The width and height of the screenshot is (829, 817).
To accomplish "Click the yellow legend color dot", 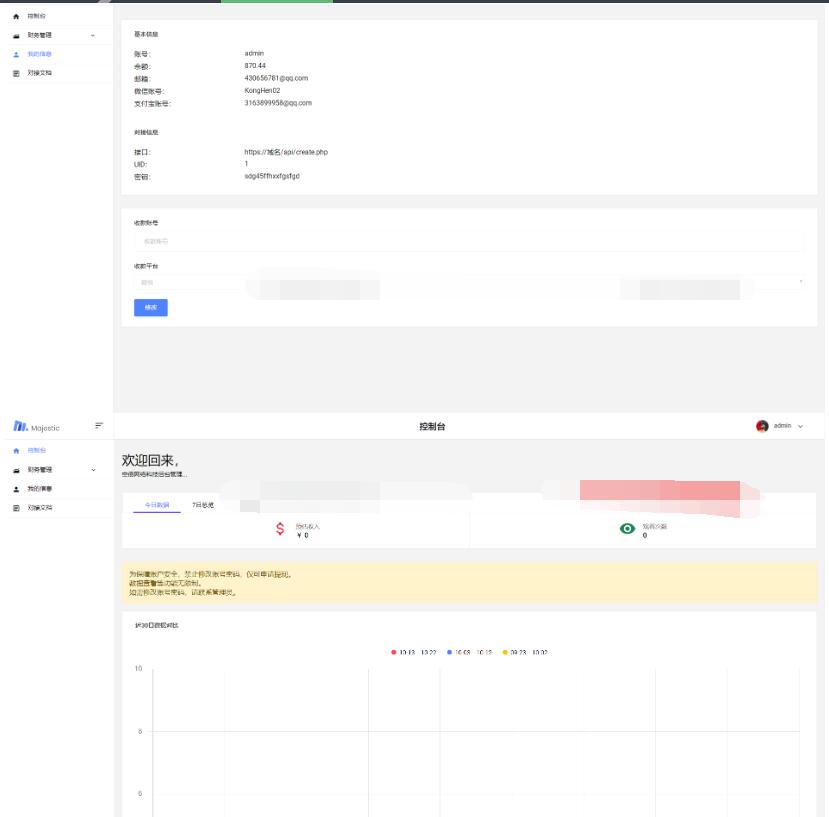I will pyautogui.click(x=505, y=652).
